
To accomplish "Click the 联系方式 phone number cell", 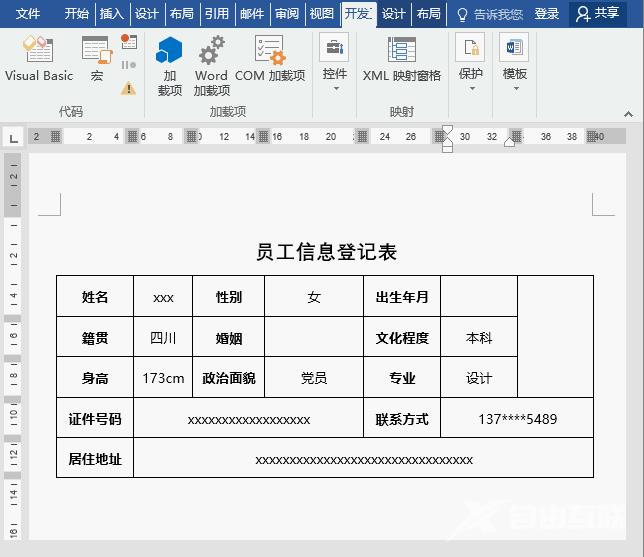I will pos(517,419).
